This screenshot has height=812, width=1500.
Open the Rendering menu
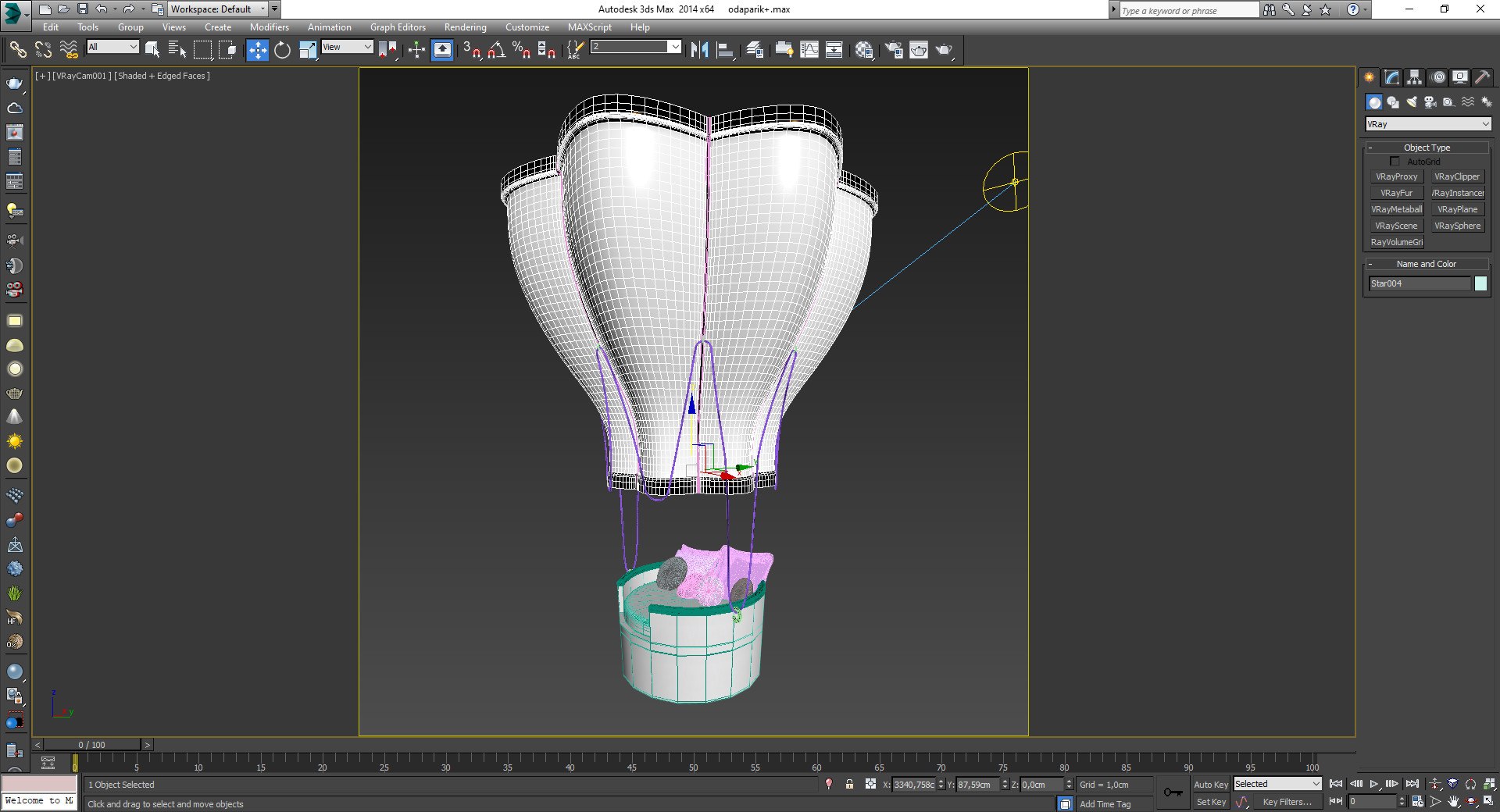(x=465, y=27)
